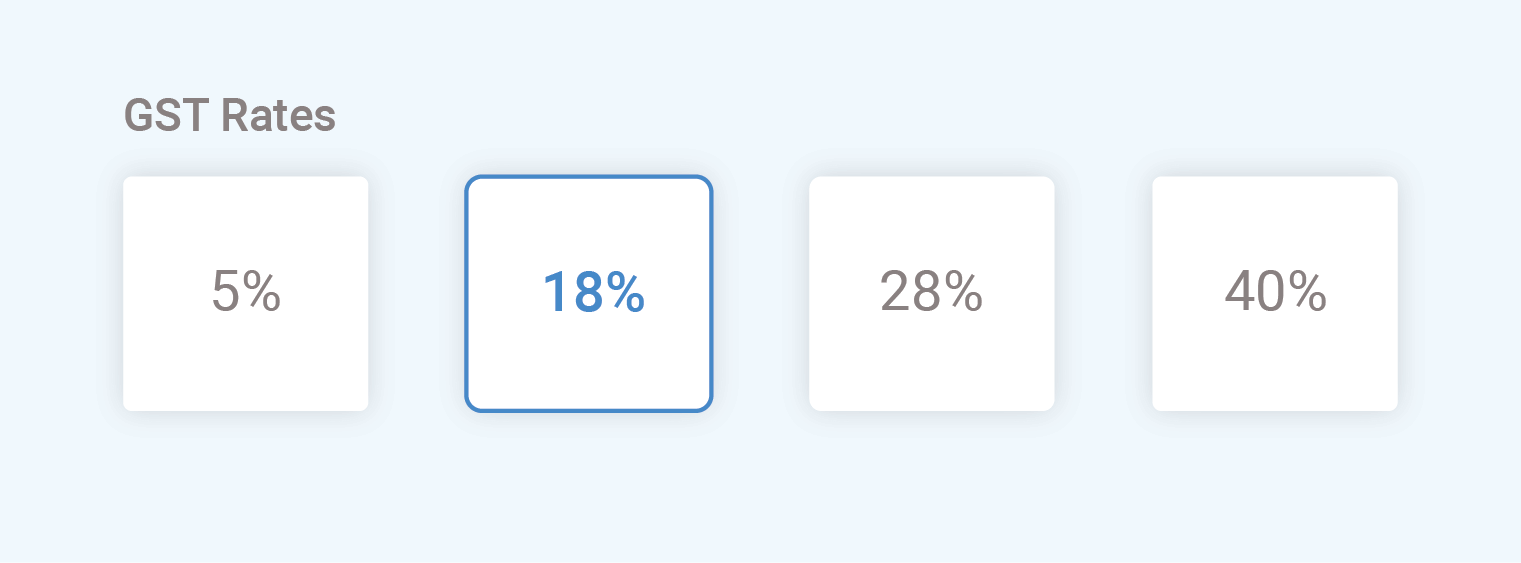Set GST to twenty-eight percent
This screenshot has width=1521, height=563.
(x=931, y=293)
